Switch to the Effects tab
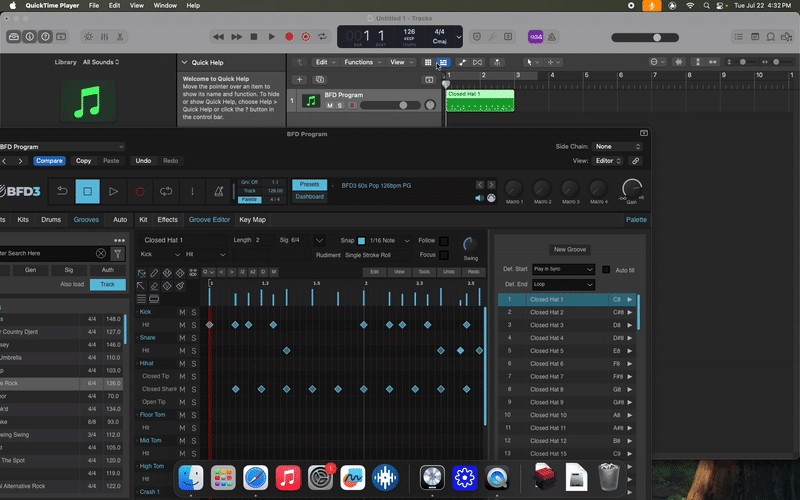This screenshot has height=500, width=800. click(167, 219)
